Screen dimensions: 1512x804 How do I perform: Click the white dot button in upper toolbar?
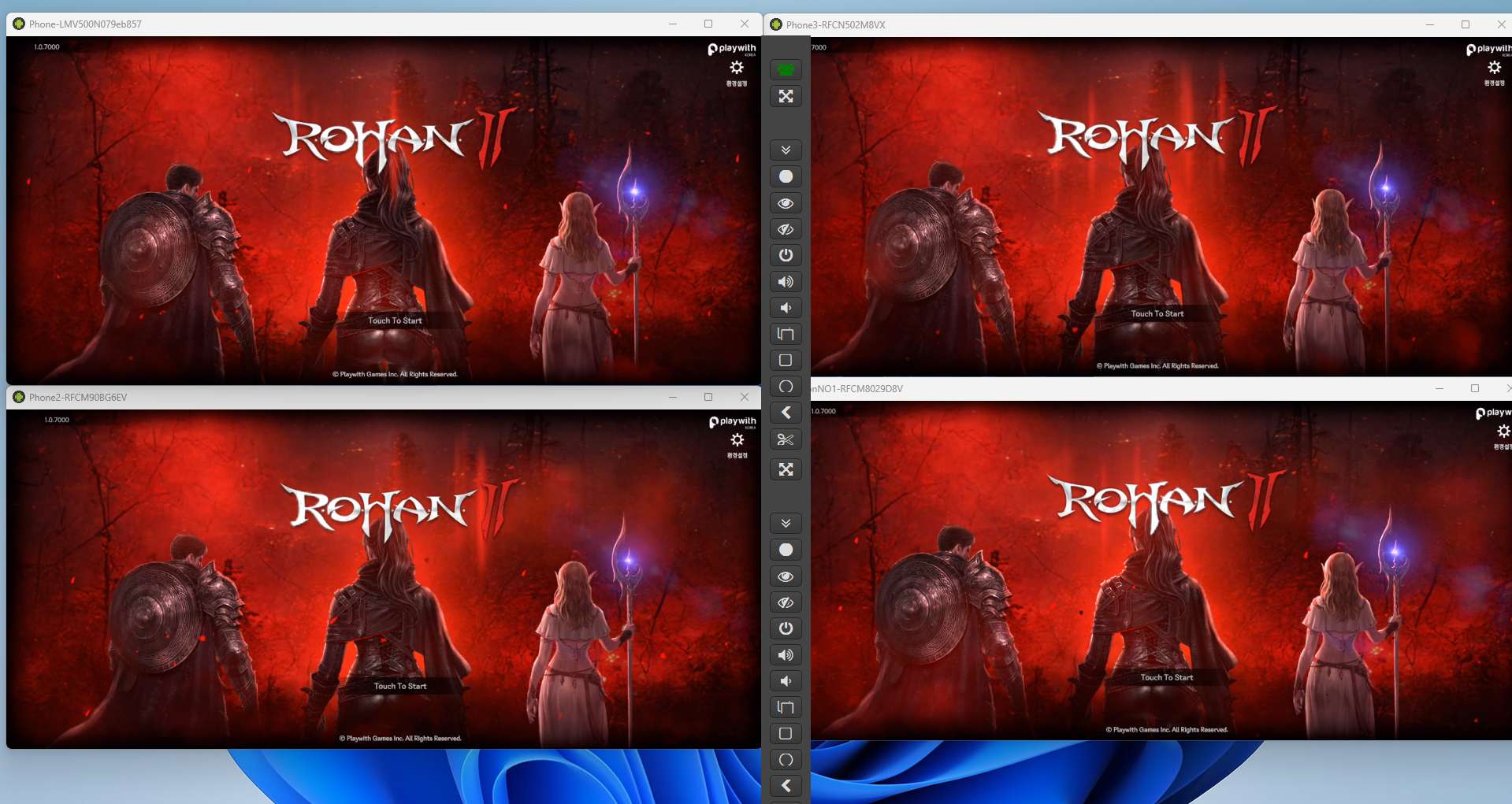tap(786, 176)
